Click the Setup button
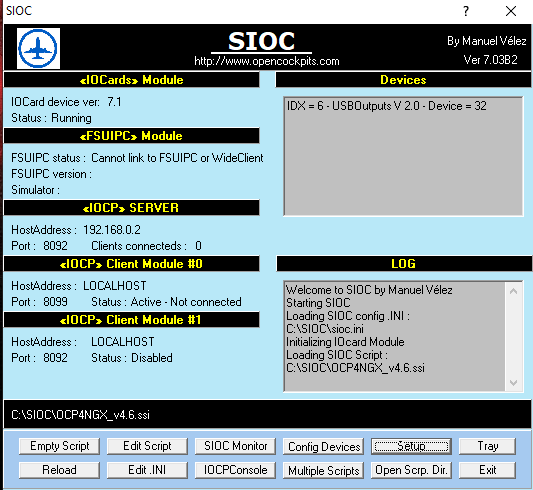The height and width of the screenshot is (490, 533). coord(411,446)
